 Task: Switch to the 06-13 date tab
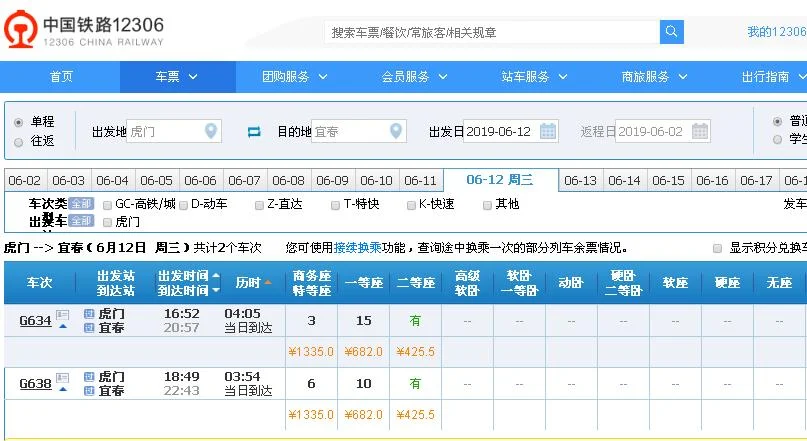click(581, 181)
